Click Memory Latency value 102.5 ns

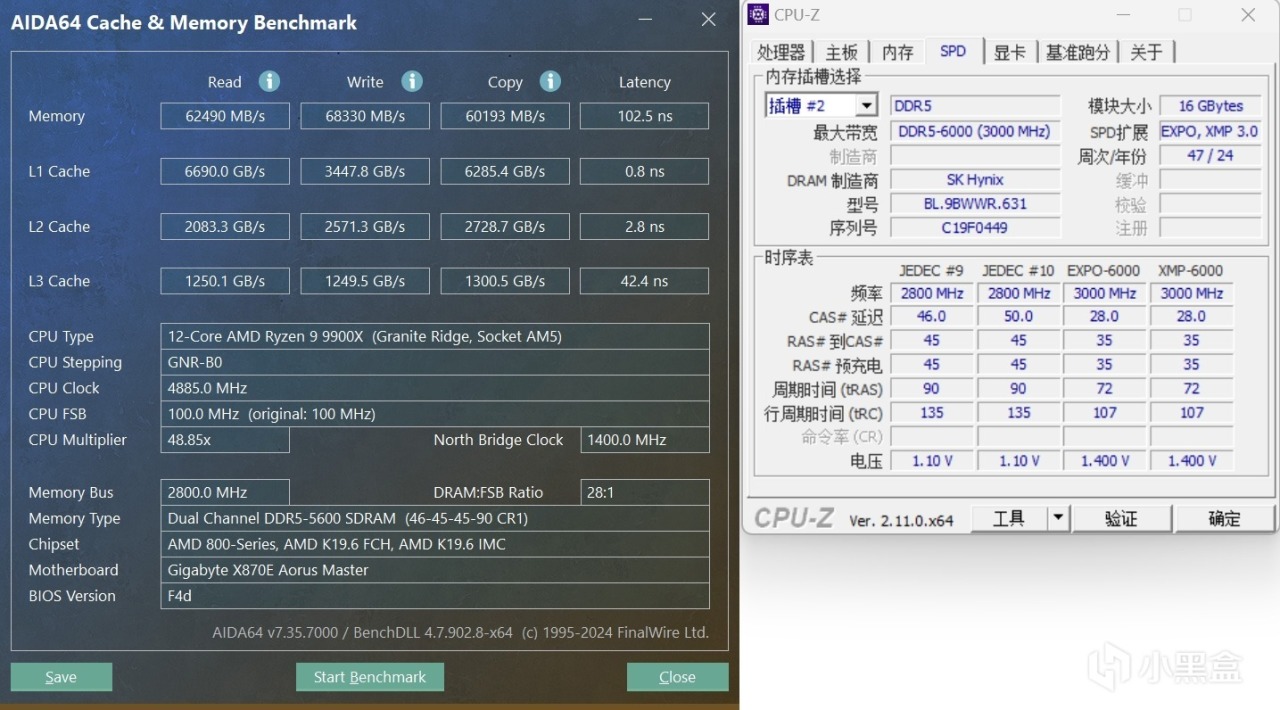(645, 116)
